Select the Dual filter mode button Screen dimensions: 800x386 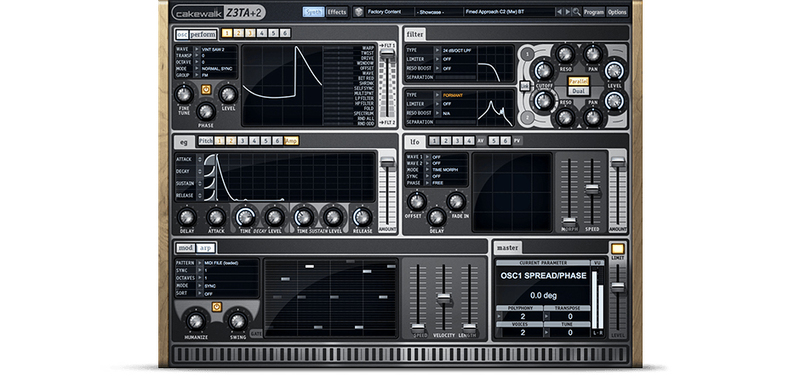[578, 91]
